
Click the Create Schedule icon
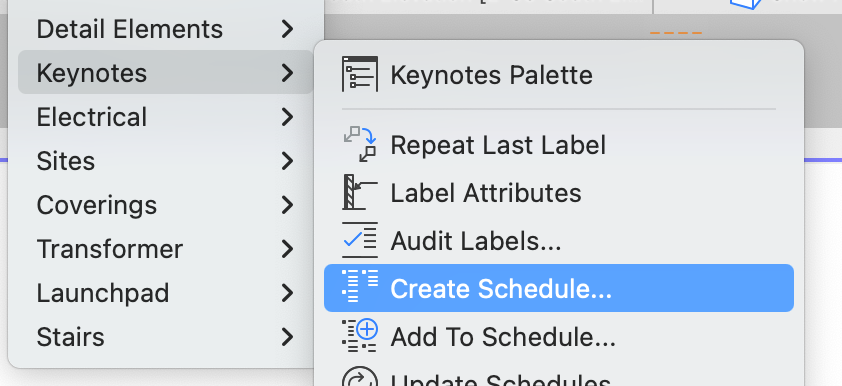point(360,288)
